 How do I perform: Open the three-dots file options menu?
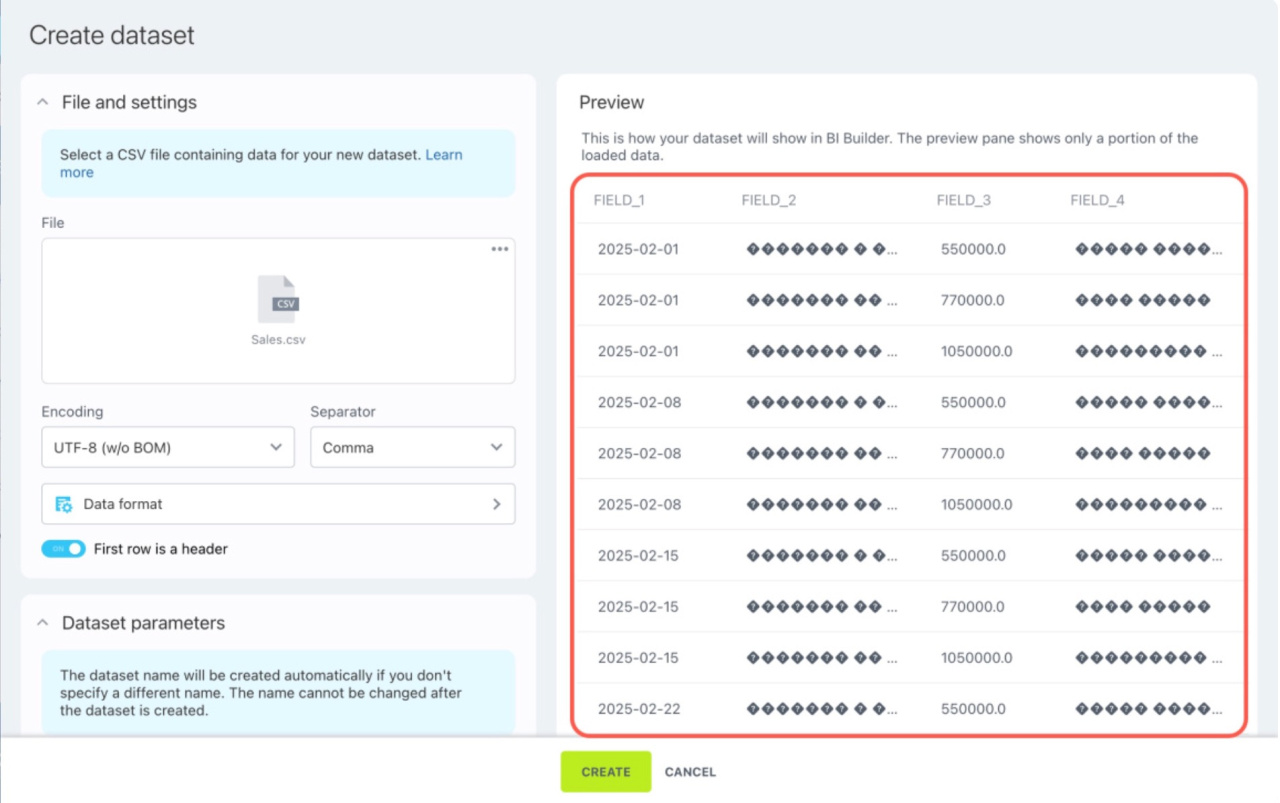(500, 249)
